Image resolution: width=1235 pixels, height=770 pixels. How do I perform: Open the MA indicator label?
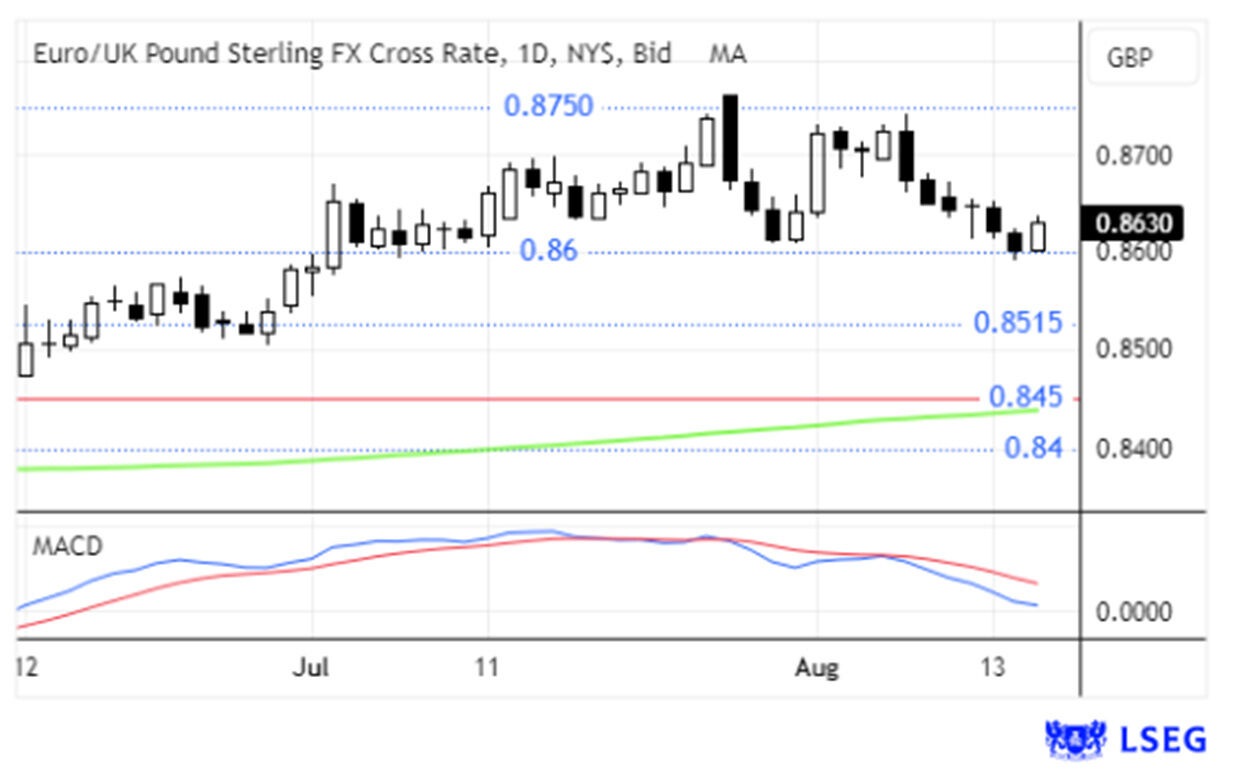[x=727, y=54]
